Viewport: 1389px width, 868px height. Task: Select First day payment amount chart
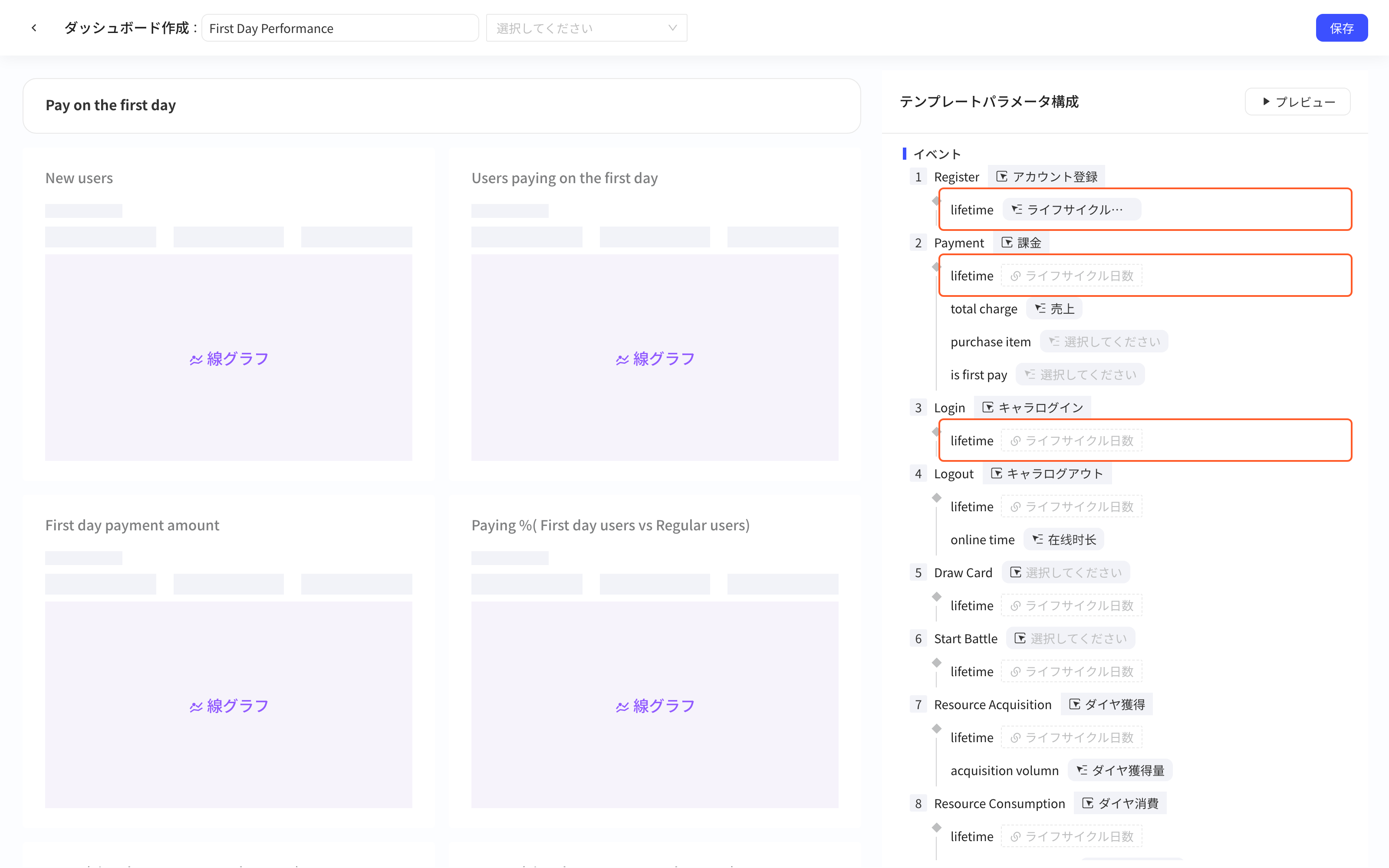click(x=228, y=661)
